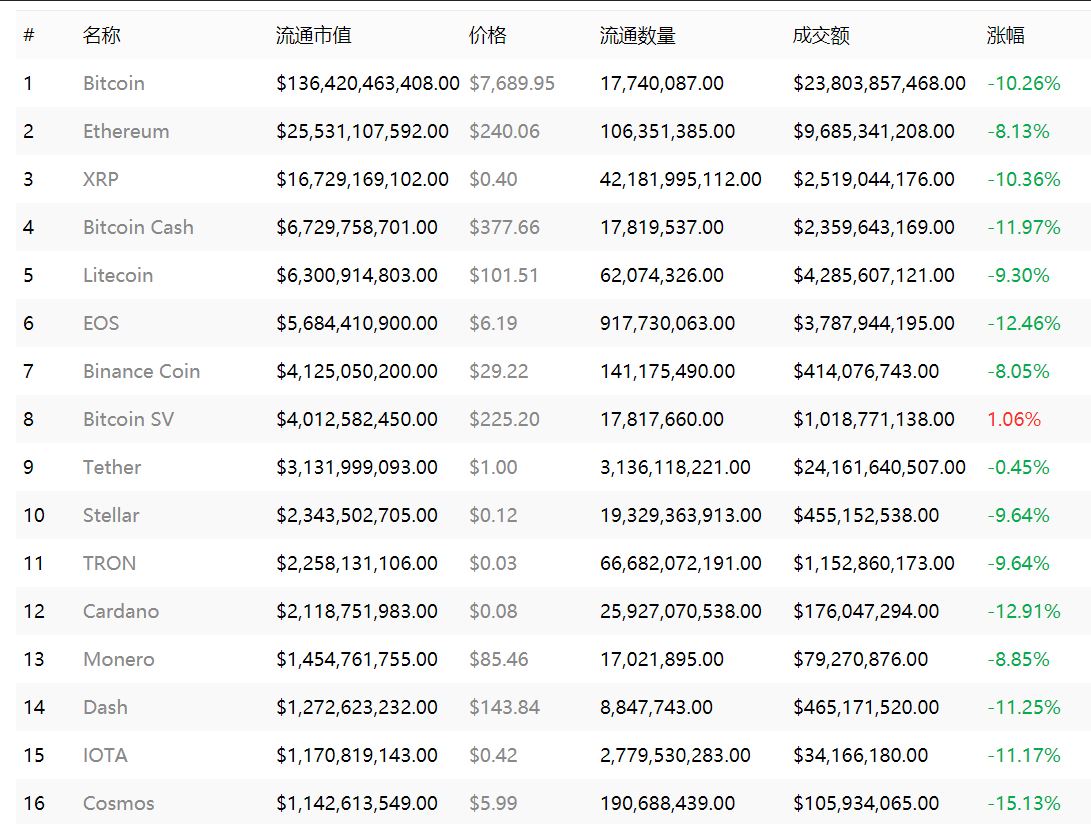Click the EOS name link
The image size is (1091, 824).
click(101, 324)
